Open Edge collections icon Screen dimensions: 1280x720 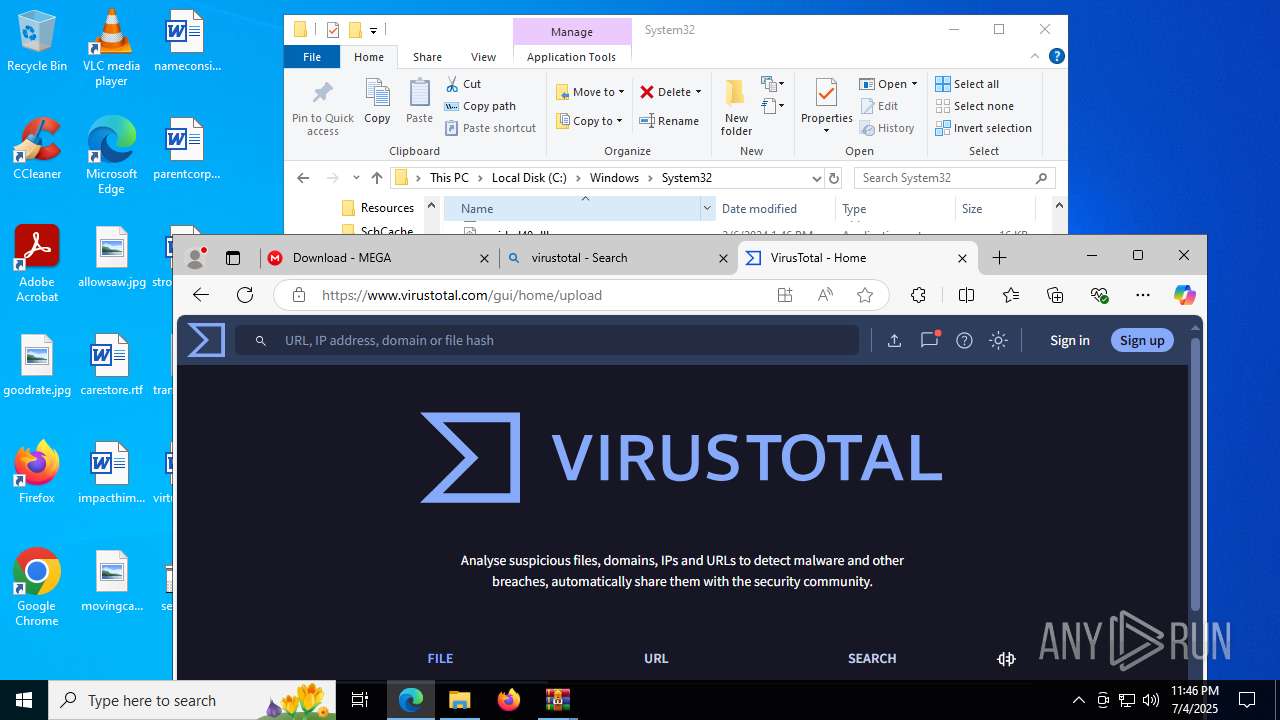pos(1055,295)
